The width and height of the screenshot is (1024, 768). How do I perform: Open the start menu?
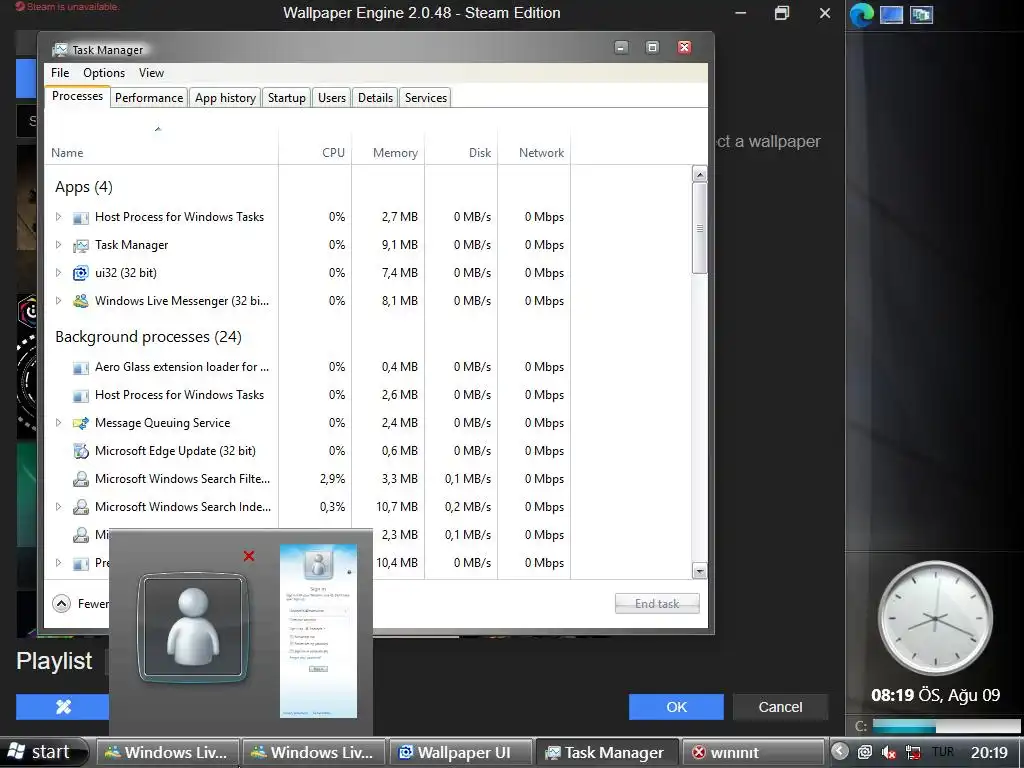pyautogui.click(x=43, y=752)
